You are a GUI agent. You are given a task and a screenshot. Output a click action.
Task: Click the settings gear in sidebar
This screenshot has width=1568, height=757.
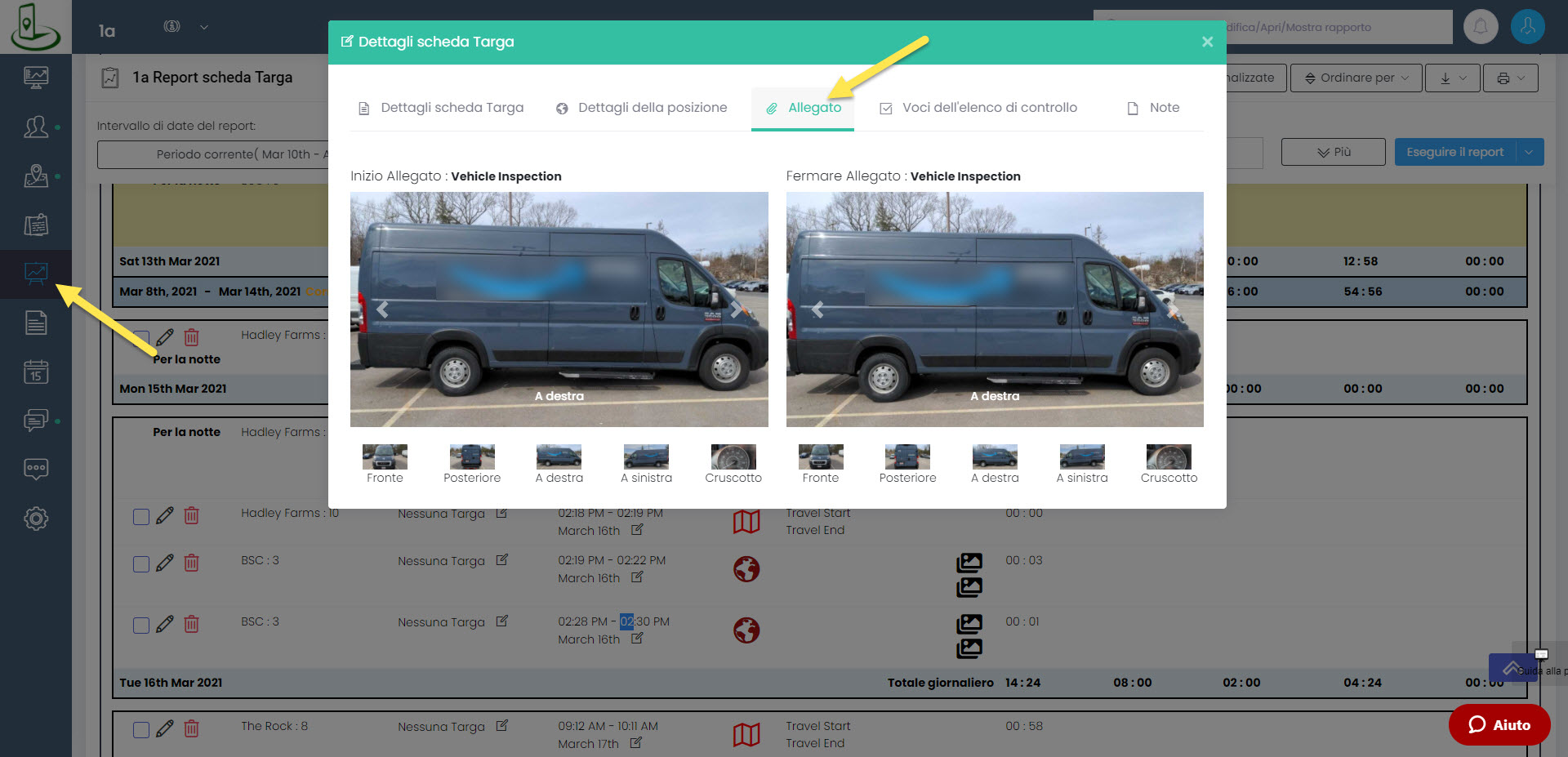[x=36, y=519]
